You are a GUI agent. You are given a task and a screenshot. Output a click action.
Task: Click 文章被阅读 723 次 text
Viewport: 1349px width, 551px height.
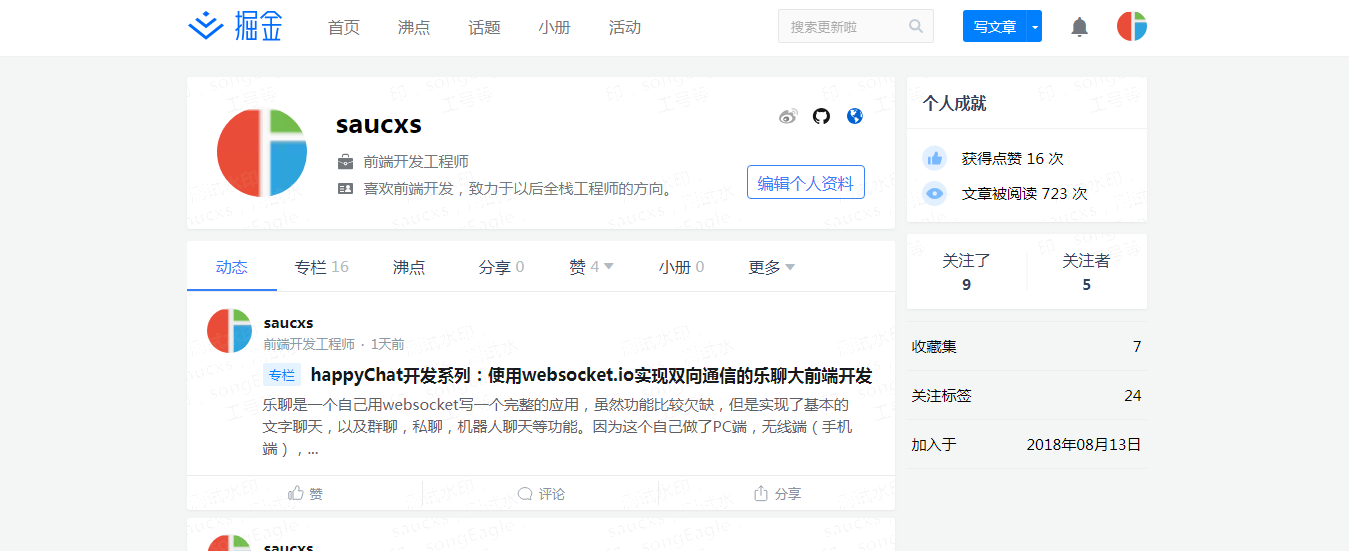1024,193
